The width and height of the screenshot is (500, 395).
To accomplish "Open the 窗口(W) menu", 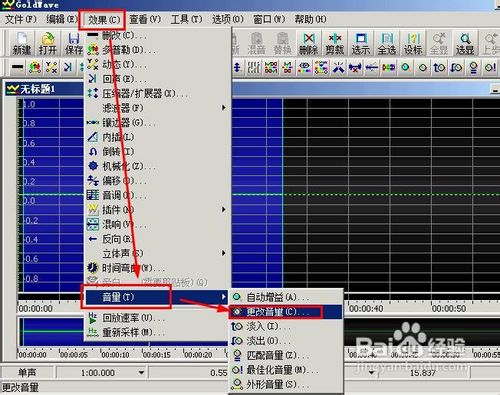I will [x=269, y=19].
